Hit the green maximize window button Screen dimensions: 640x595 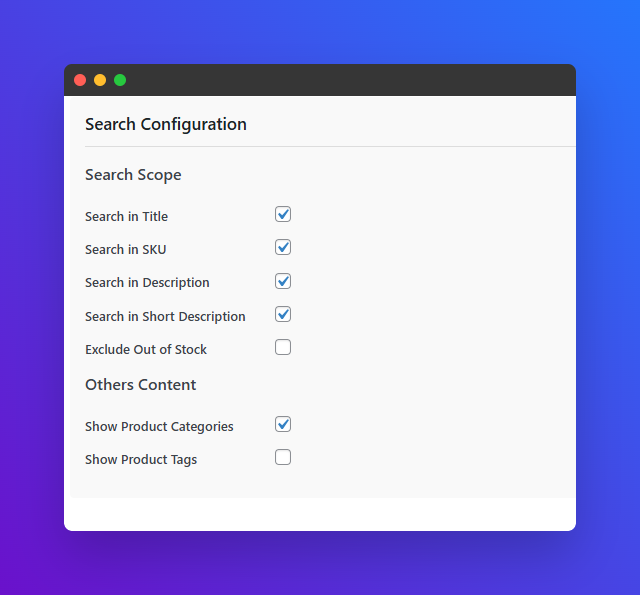pos(120,80)
